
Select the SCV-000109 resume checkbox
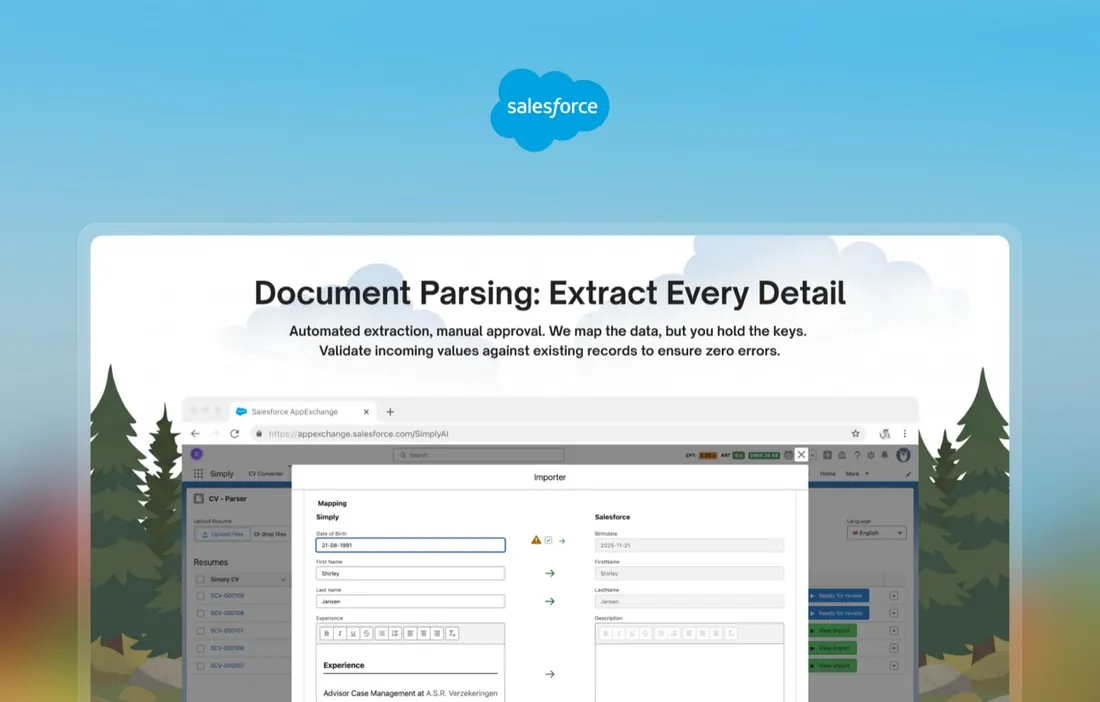click(x=201, y=595)
